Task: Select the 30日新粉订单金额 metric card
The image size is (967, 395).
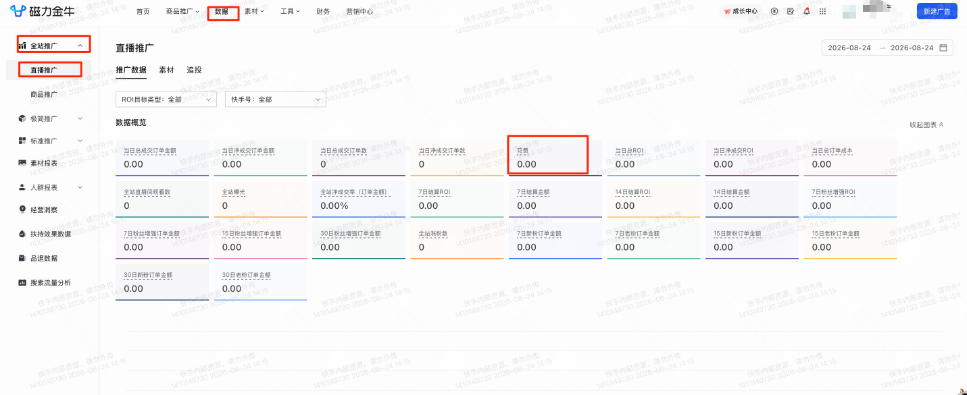Action: 162,282
